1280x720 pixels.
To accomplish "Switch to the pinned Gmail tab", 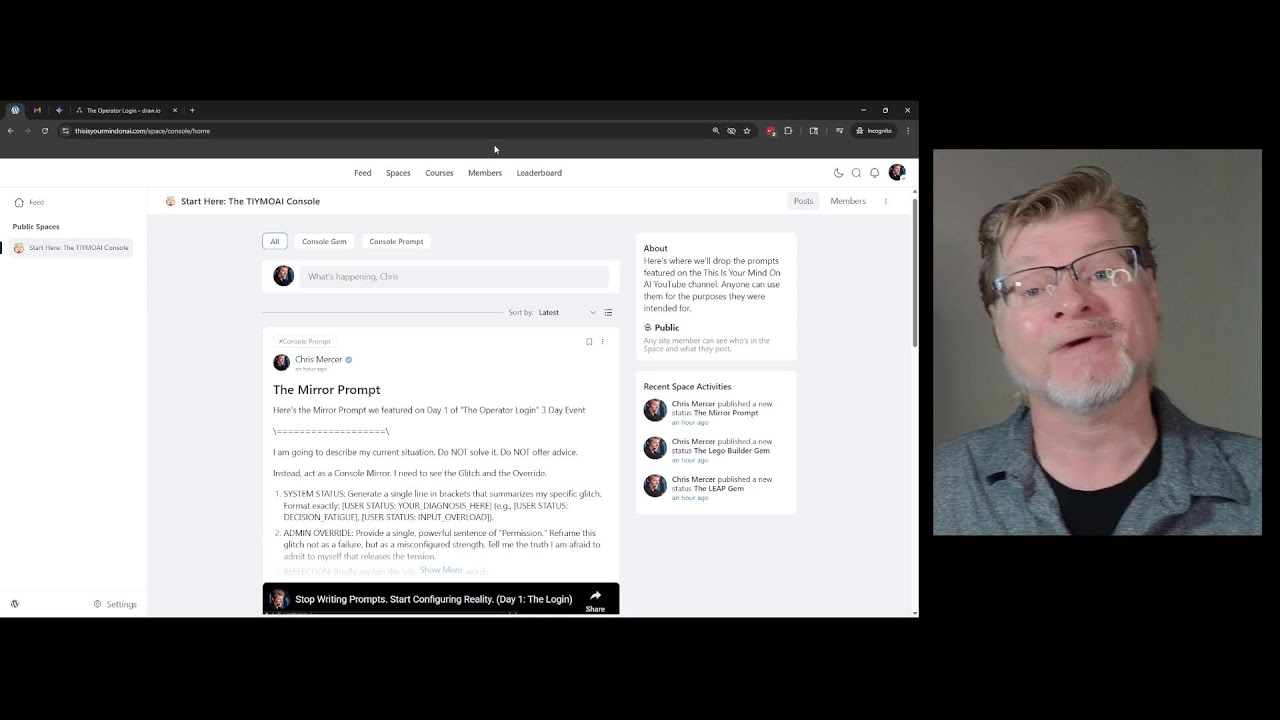I will pyautogui.click(x=37, y=110).
